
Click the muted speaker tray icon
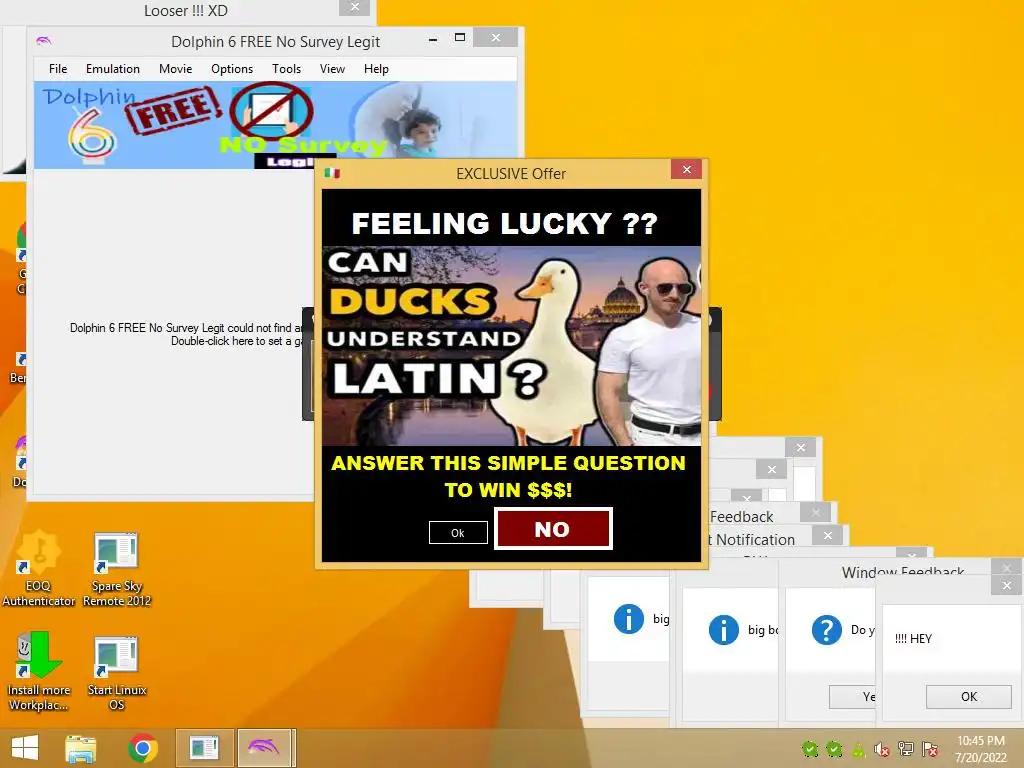[882, 750]
